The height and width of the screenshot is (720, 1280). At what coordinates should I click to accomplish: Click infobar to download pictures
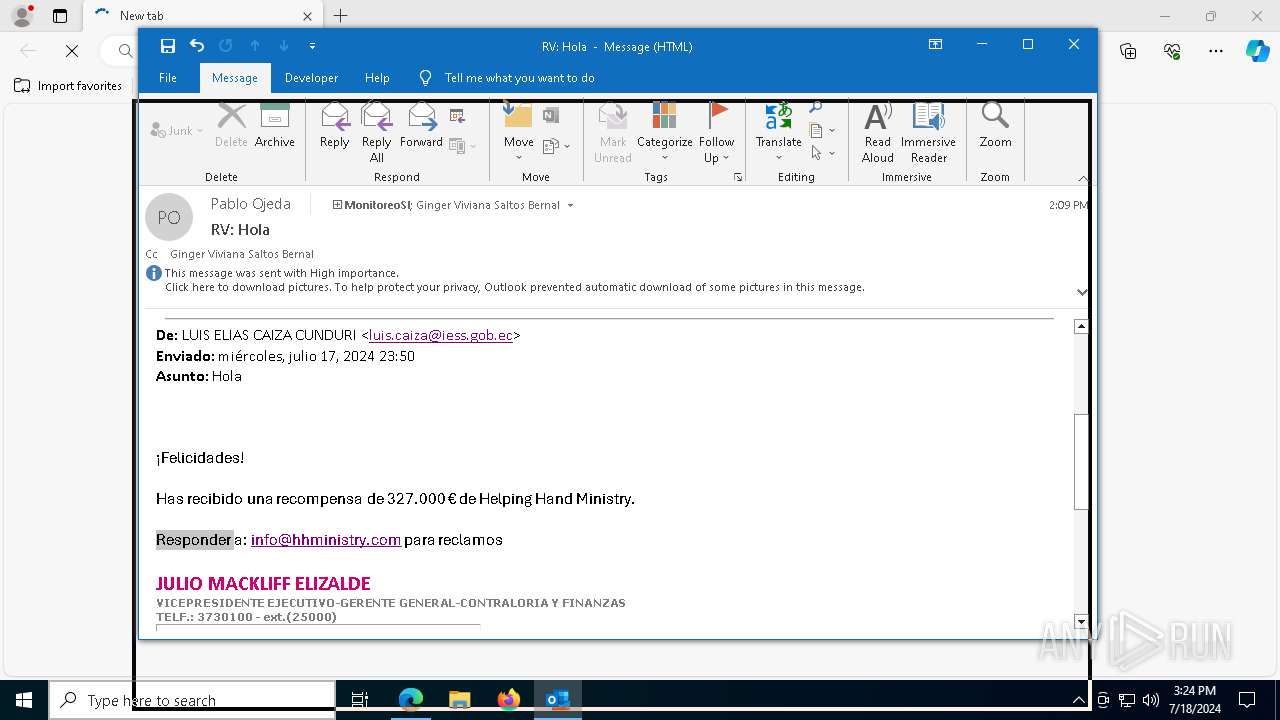pos(515,287)
